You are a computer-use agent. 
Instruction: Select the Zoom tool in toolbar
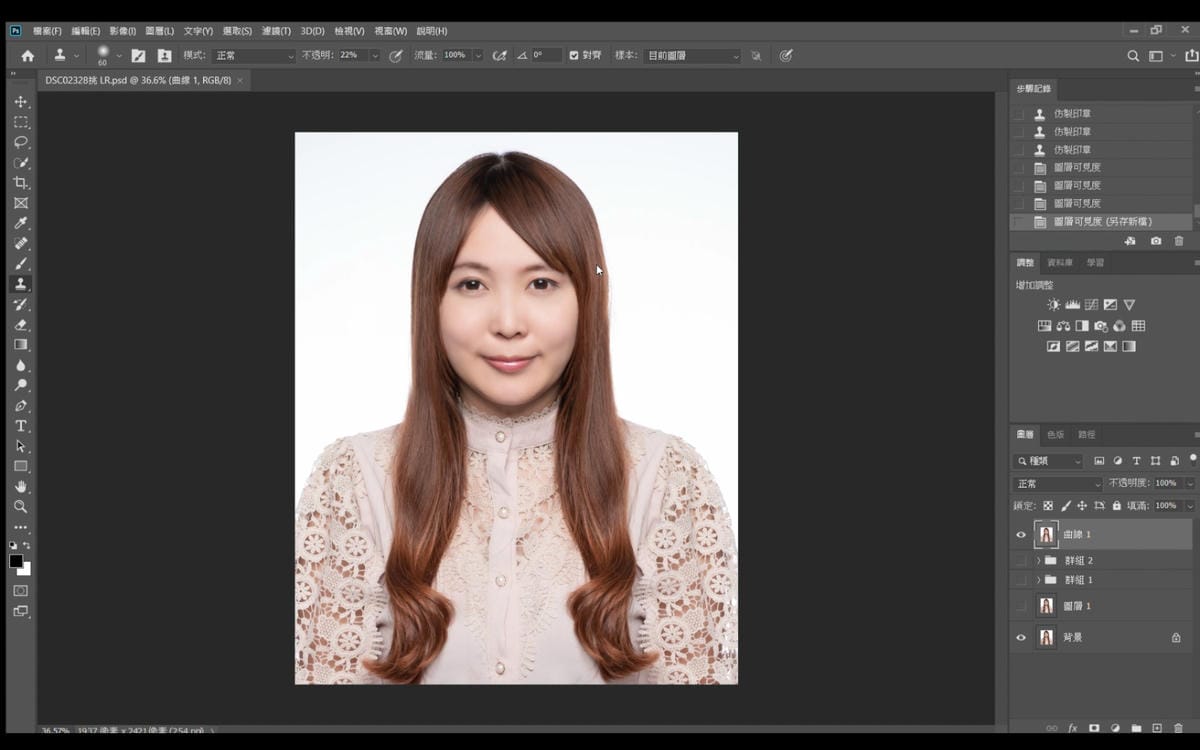[x=20, y=507]
